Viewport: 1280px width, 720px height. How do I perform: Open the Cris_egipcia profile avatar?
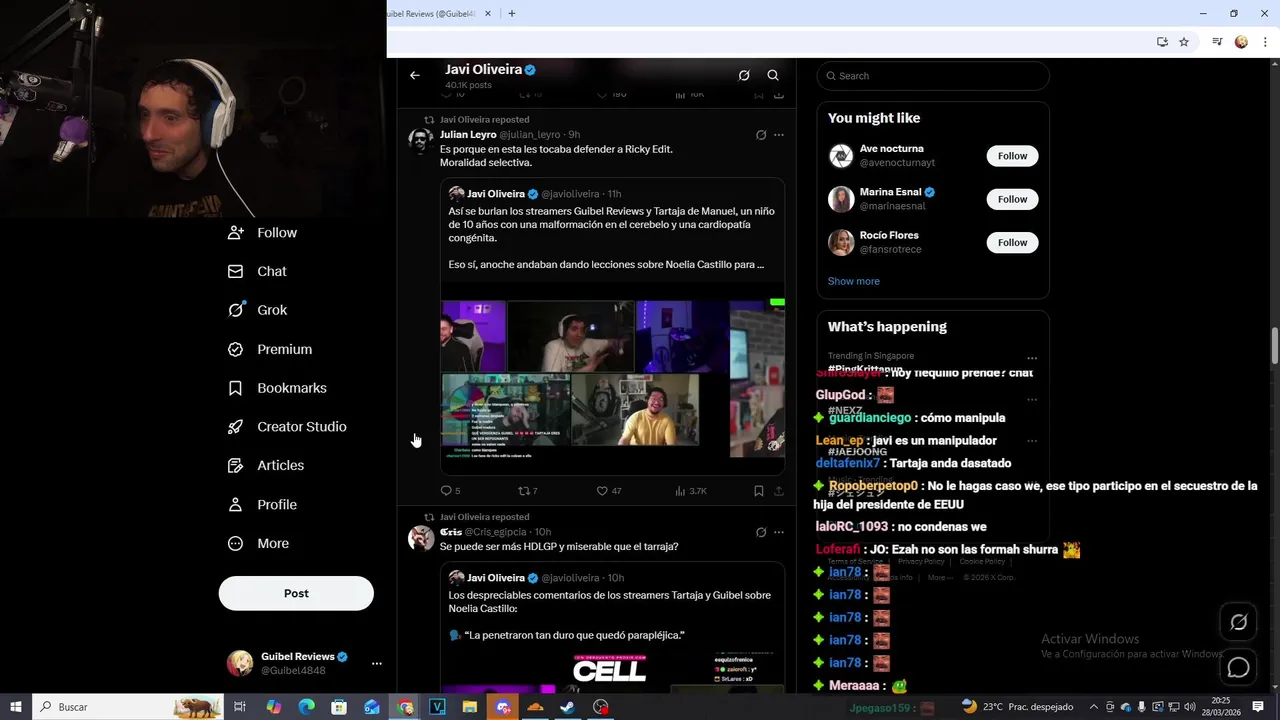[x=421, y=538]
